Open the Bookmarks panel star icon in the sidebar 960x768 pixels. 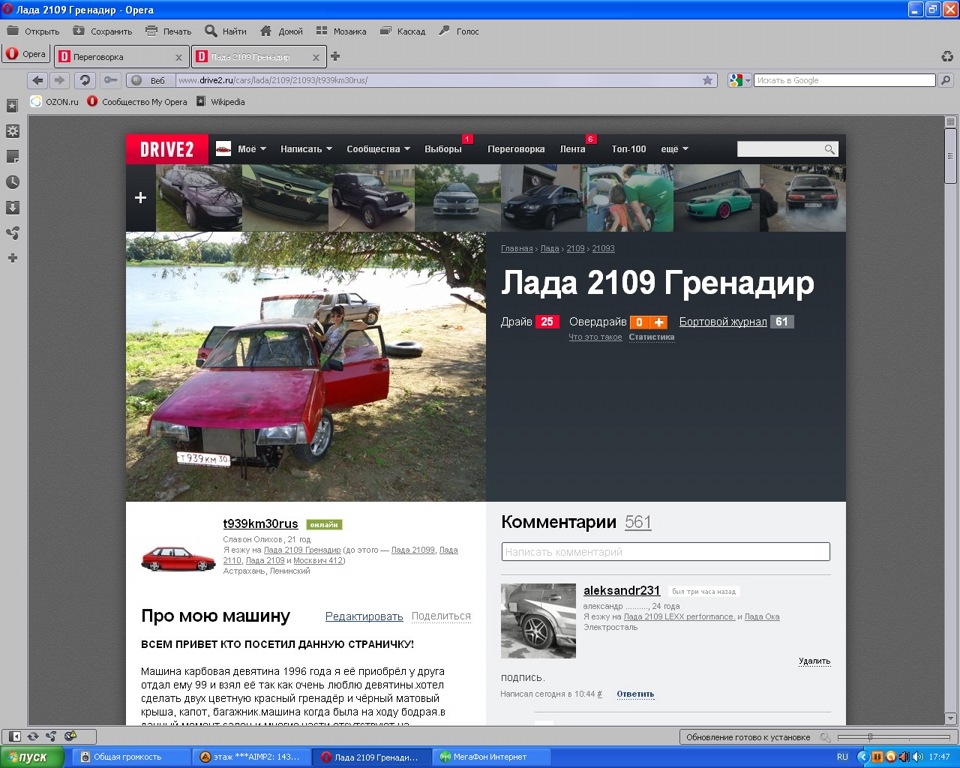click(13, 105)
